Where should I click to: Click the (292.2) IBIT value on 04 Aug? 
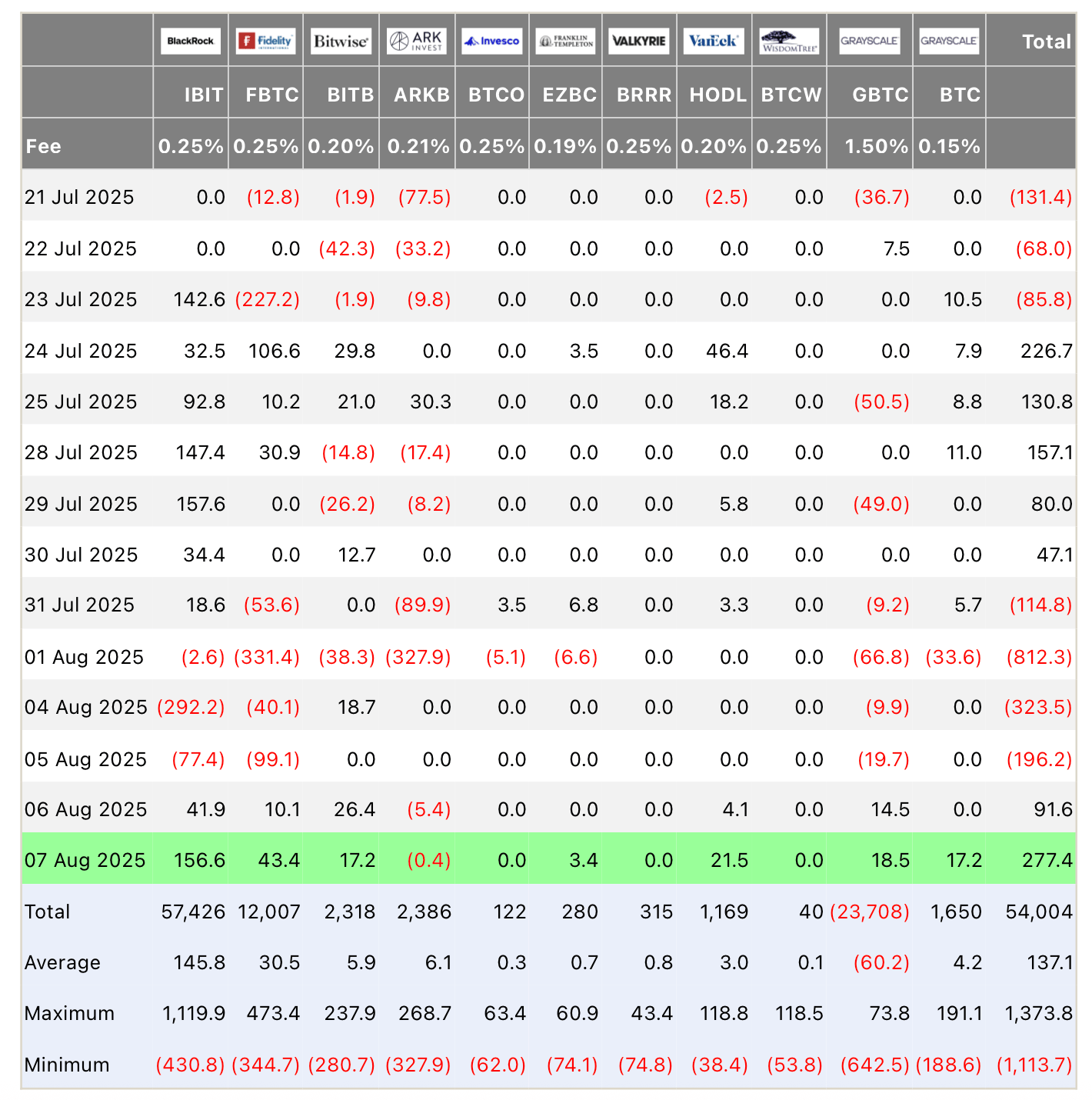[x=191, y=707]
